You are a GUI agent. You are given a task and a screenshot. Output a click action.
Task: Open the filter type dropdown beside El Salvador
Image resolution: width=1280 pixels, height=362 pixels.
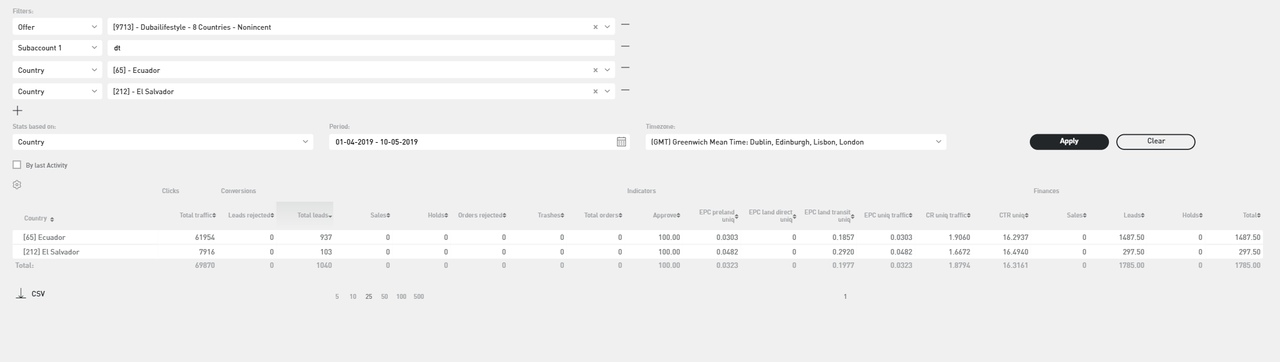point(57,91)
